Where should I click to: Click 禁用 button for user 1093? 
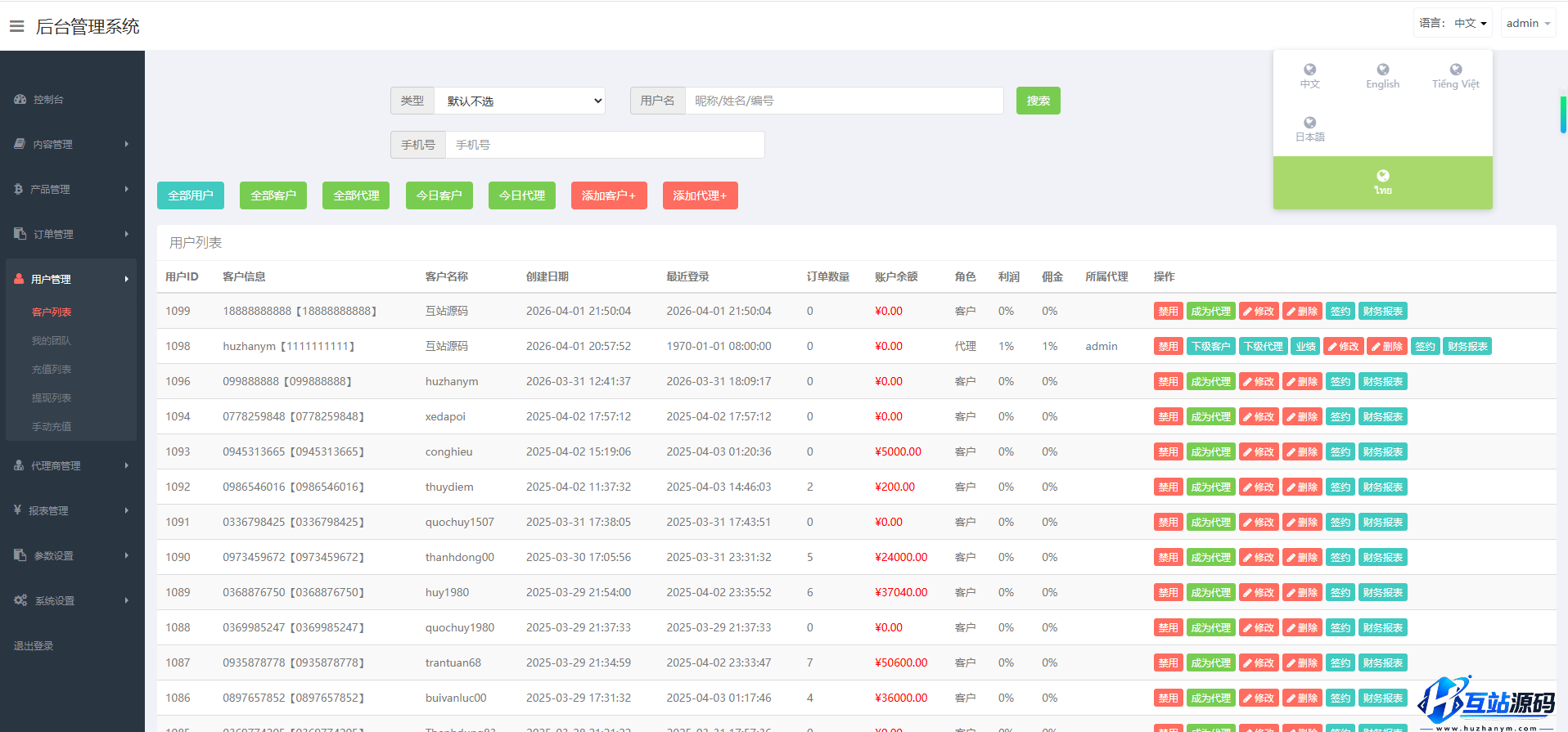point(1168,452)
